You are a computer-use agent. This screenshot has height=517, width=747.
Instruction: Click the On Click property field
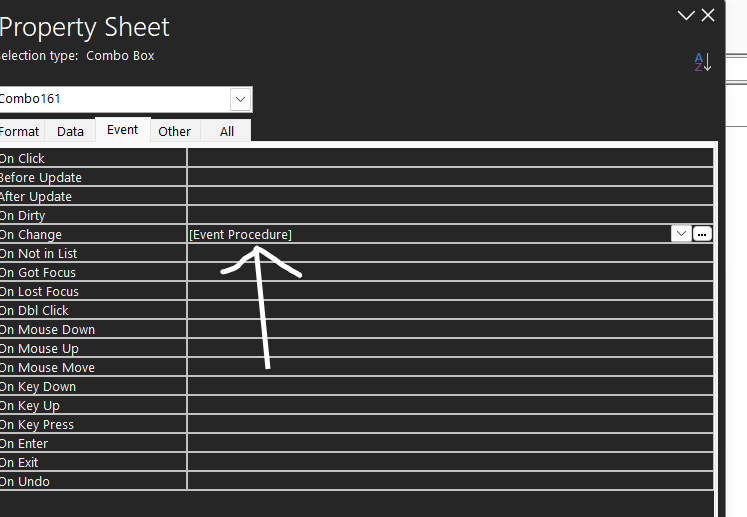450,158
